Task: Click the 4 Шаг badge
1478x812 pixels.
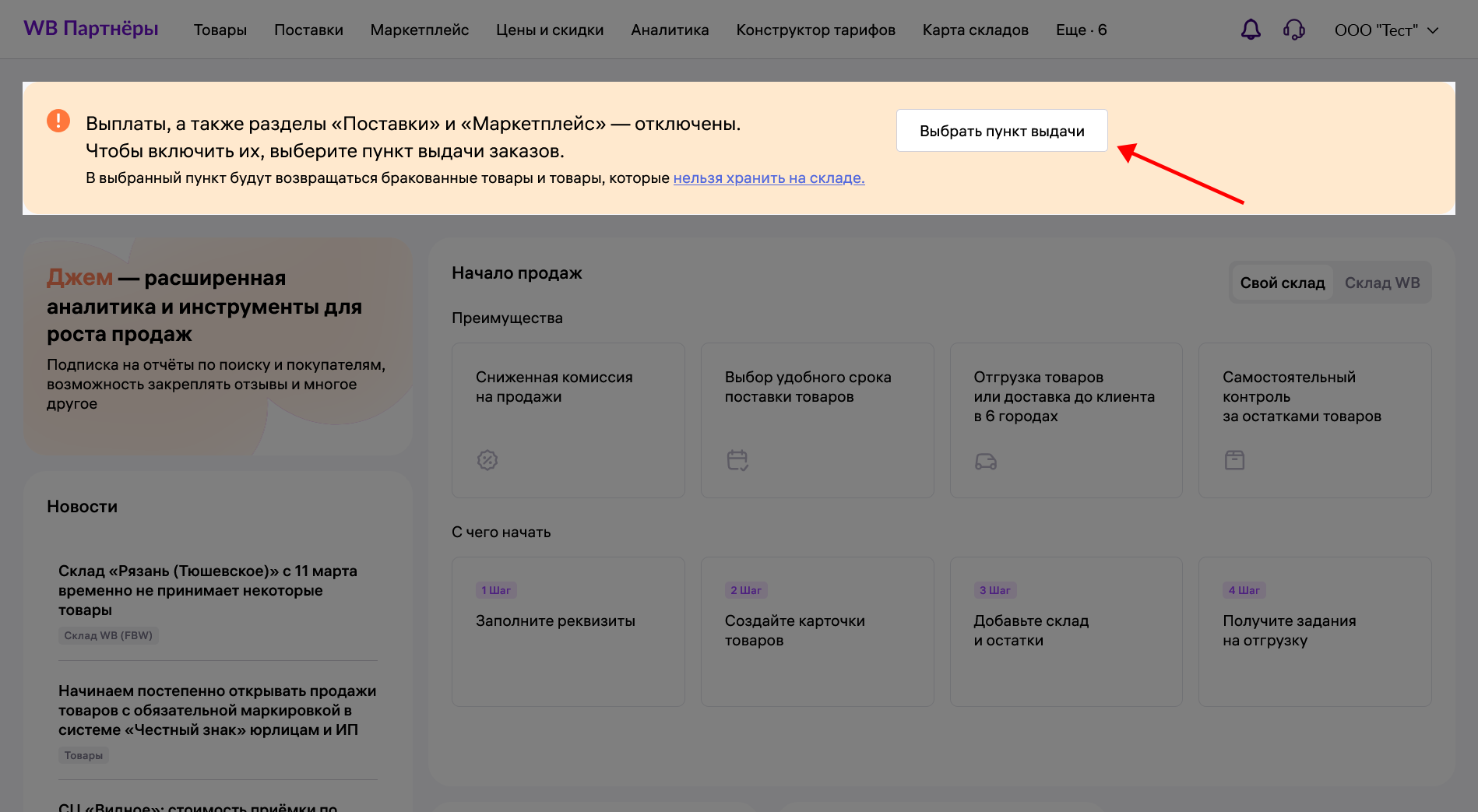Action: (x=1244, y=590)
